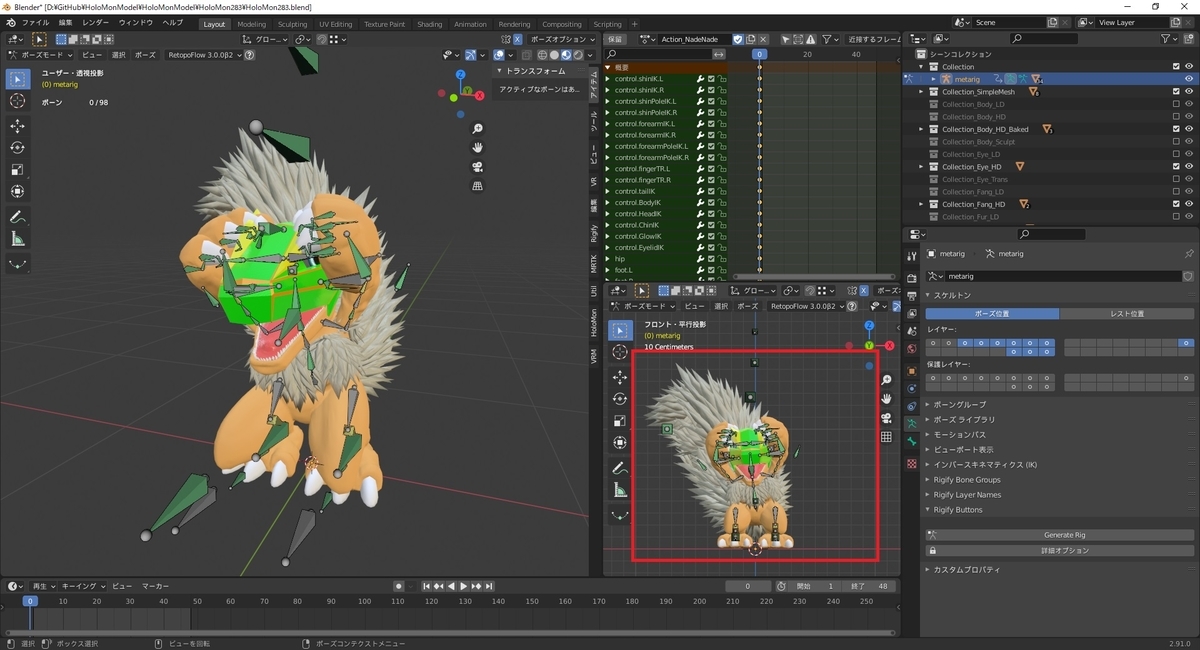
Task: Open RetopoFlow 3.0.0β2 dropdown in main viewport
Action: [x=205, y=55]
